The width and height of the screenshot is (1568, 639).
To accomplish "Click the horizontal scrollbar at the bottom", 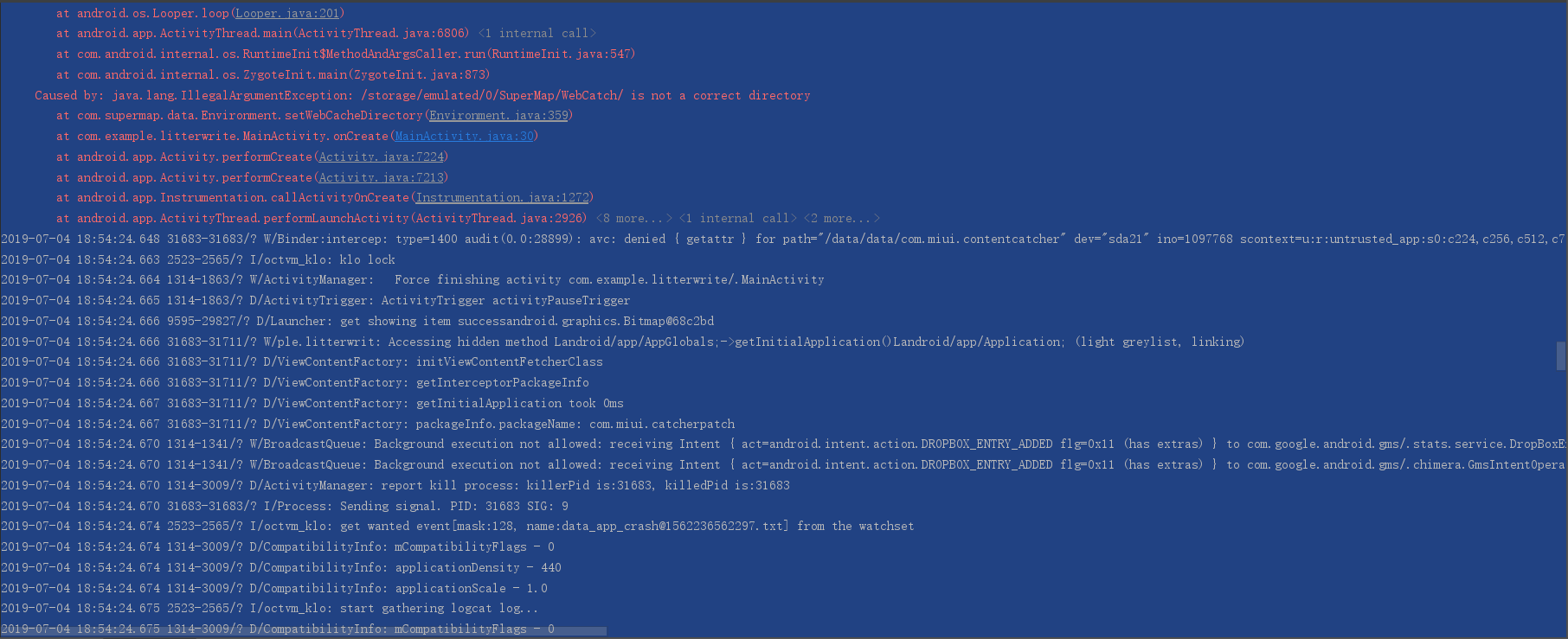I will tap(303, 632).
